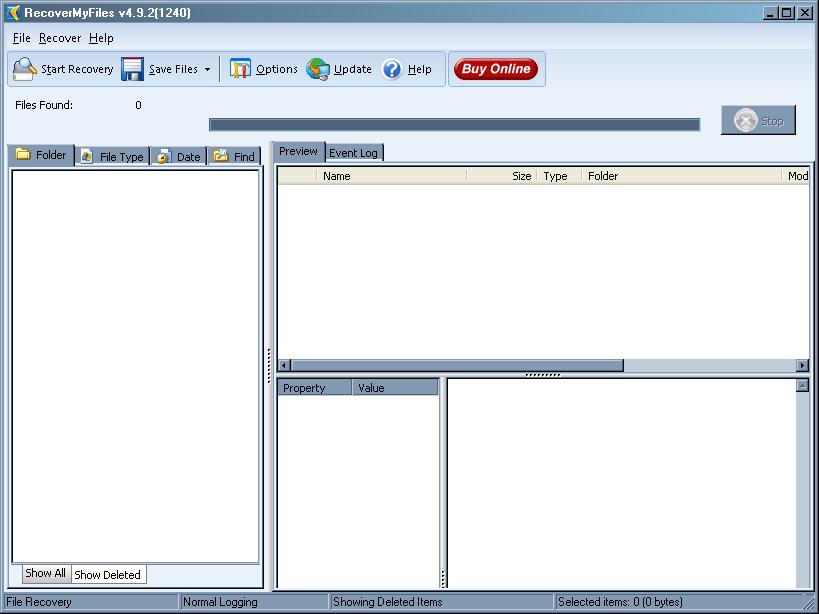The width and height of the screenshot is (819, 614).
Task: Click the Buy Online button
Action: (x=495, y=69)
